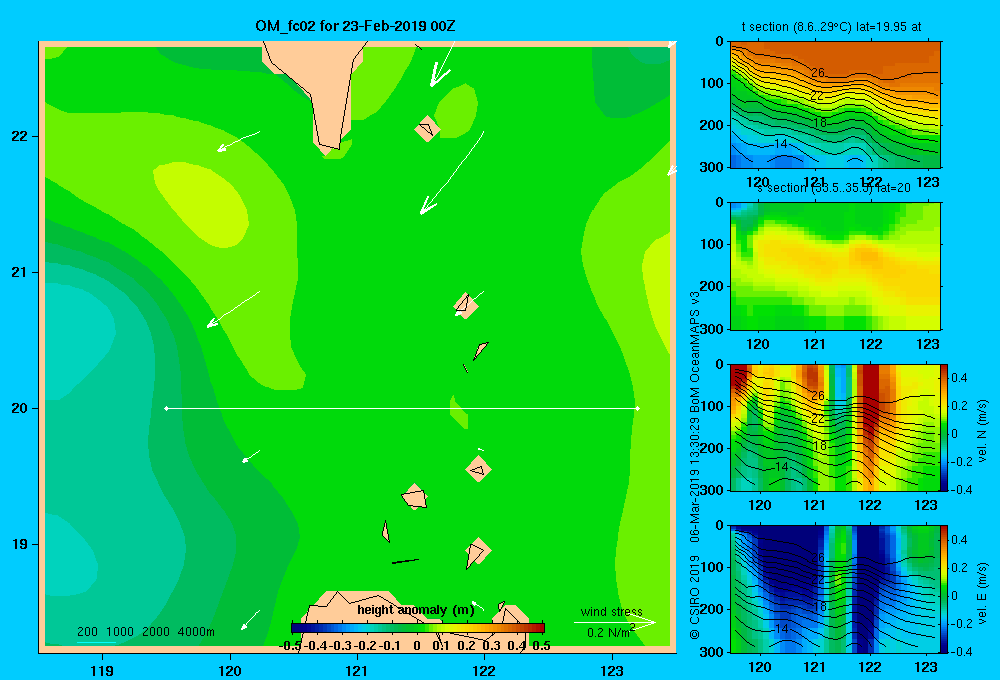
Task: Click the white section line at latitude 20
Action: tap(402, 408)
